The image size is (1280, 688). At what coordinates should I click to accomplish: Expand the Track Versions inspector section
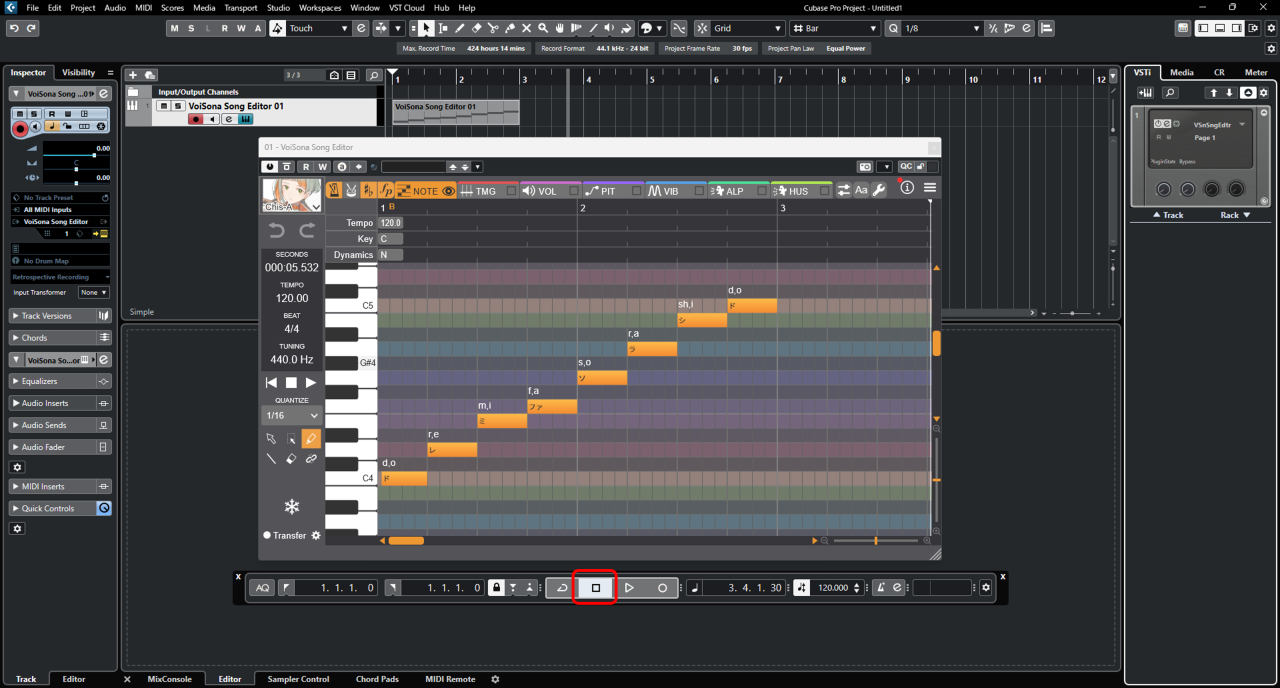(46, 316)
